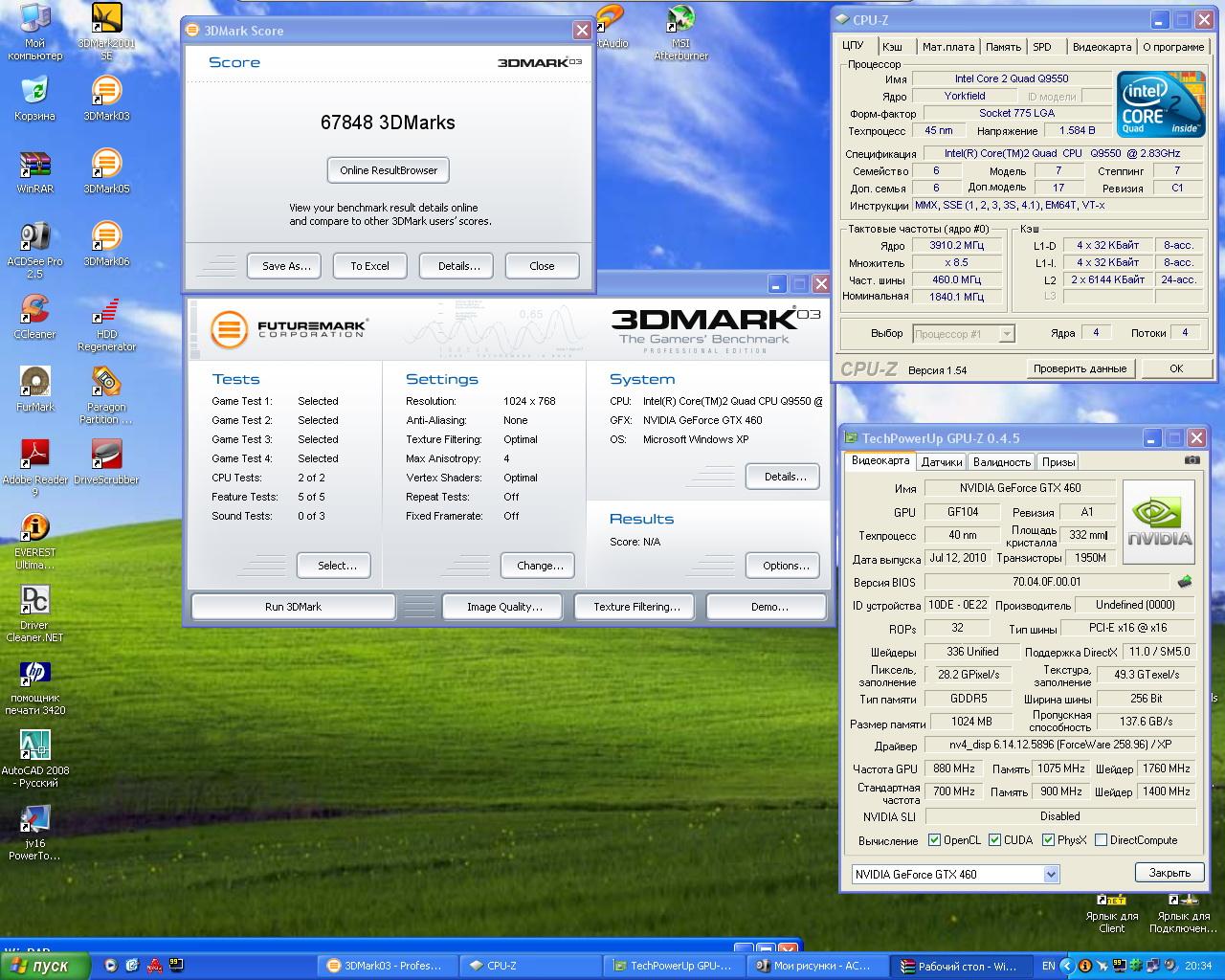The image size is (1225, 980).
Task: Click the EN language indicator
Action: tap(1049, 966)
